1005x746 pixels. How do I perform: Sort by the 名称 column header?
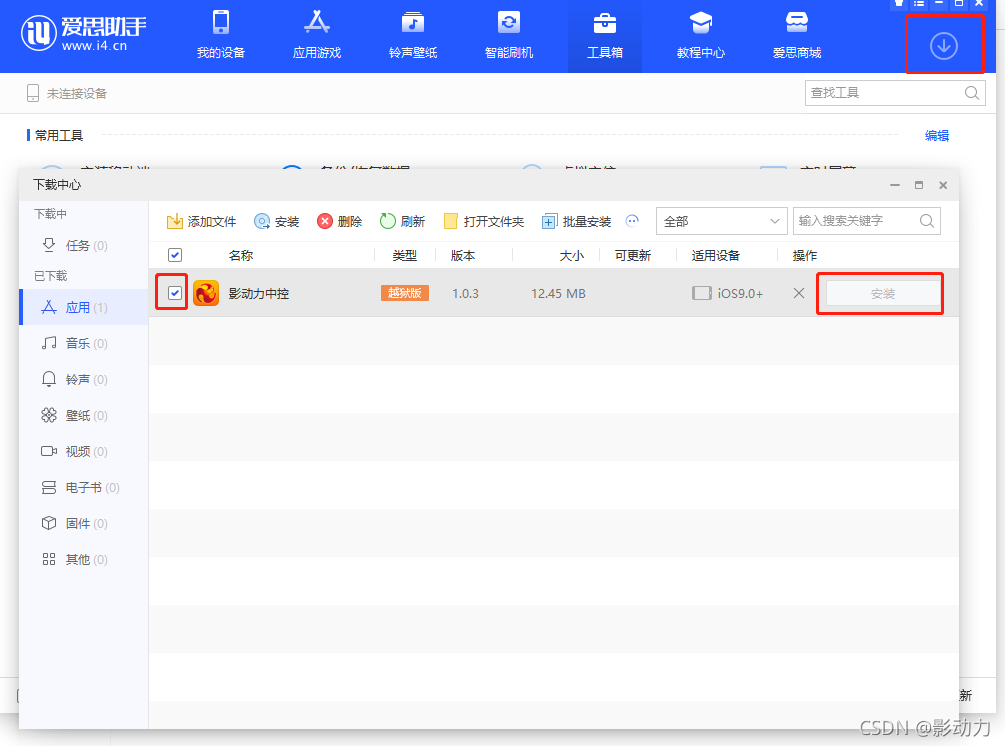241,256
